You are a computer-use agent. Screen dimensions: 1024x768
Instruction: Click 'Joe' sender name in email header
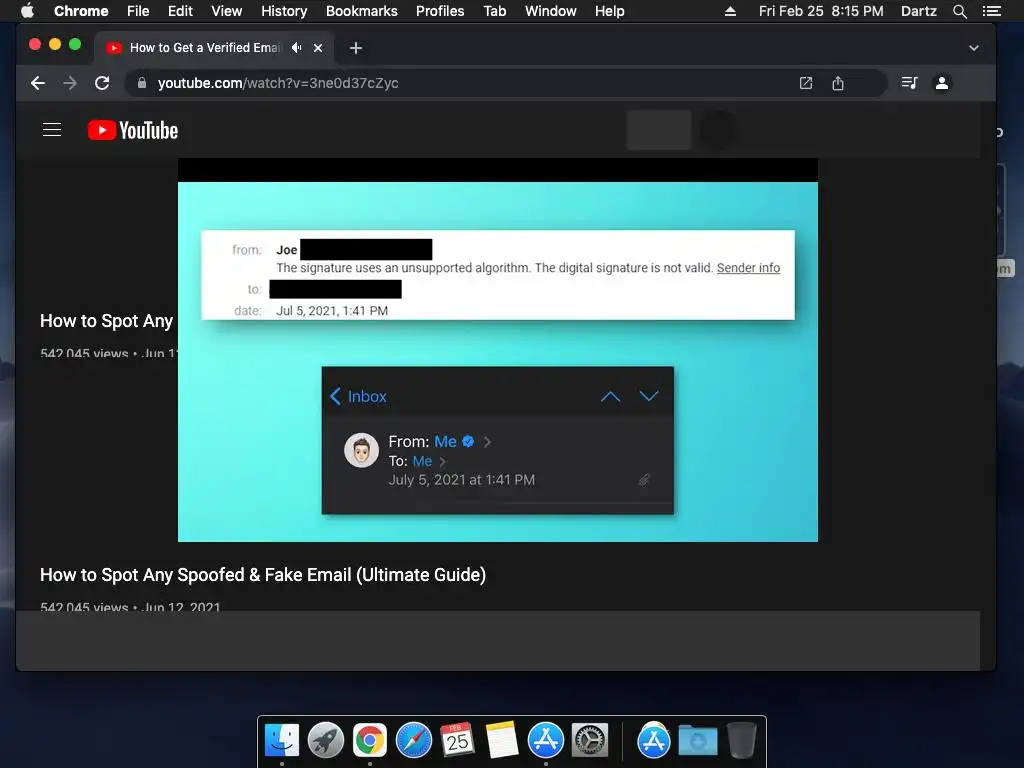click(287, 249)
